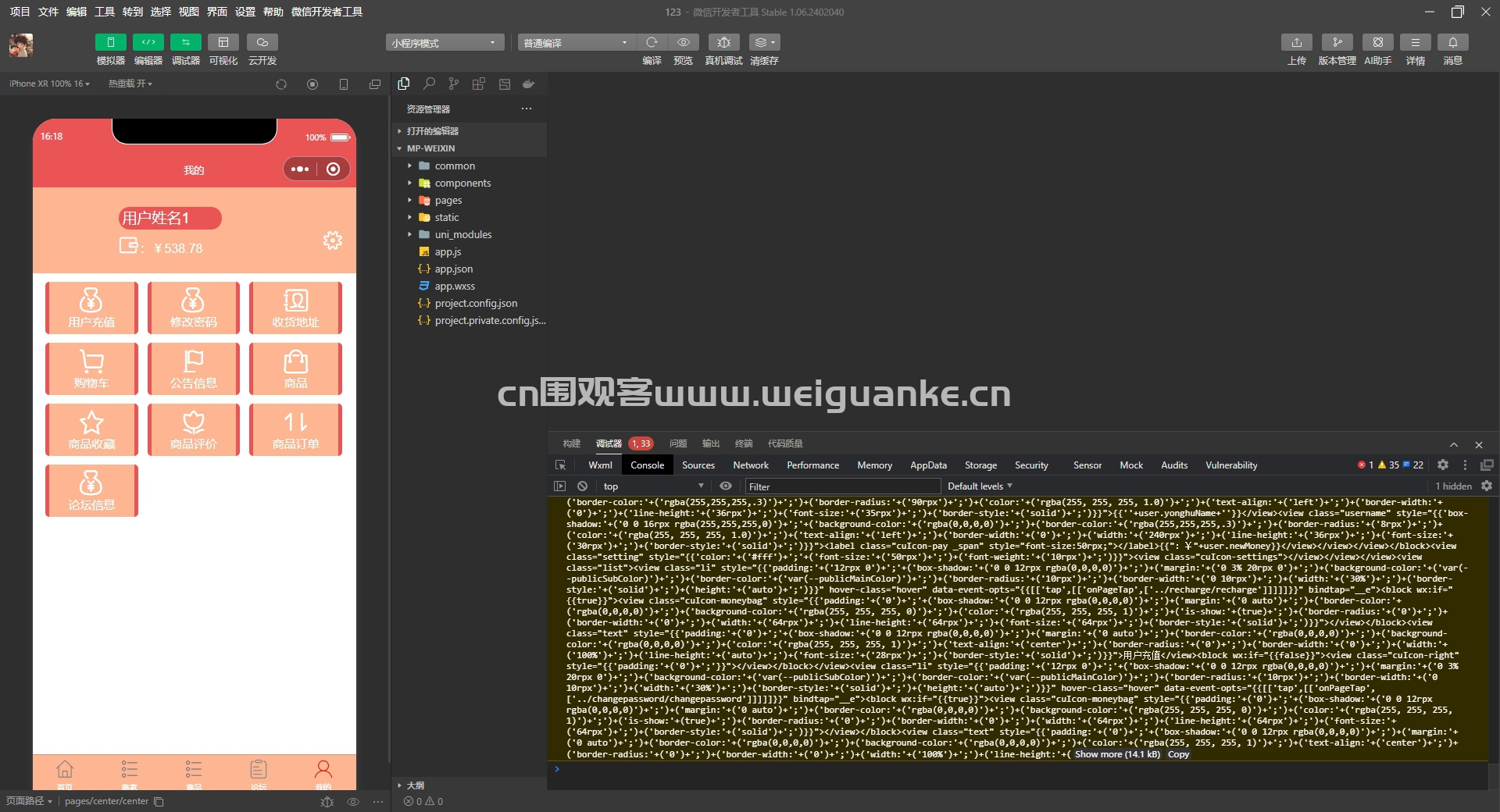Open version management icon

pos(1337,42)
